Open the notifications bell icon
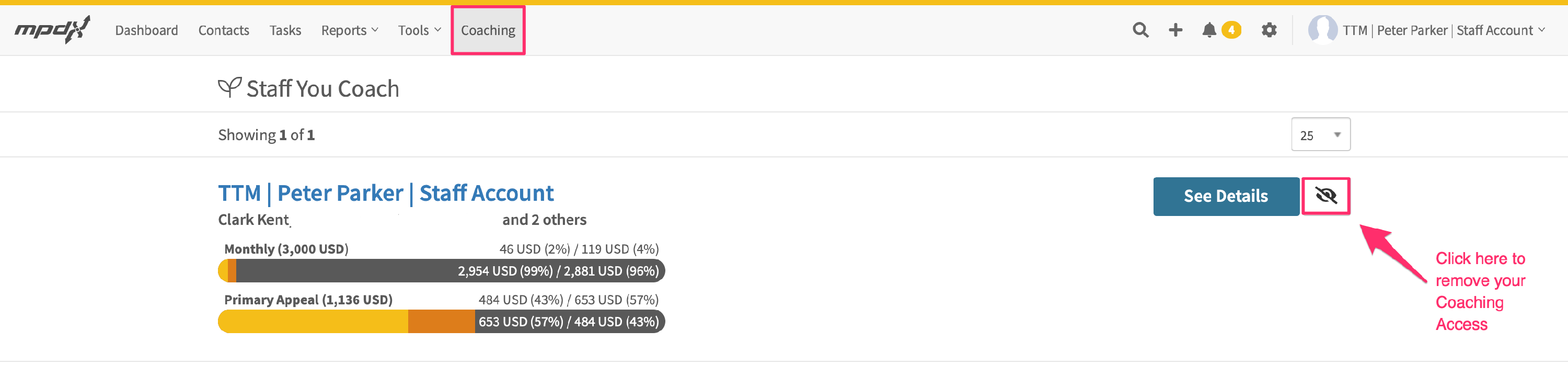The height and width of the screenshot is (376, 1568). pos(1209,30)
